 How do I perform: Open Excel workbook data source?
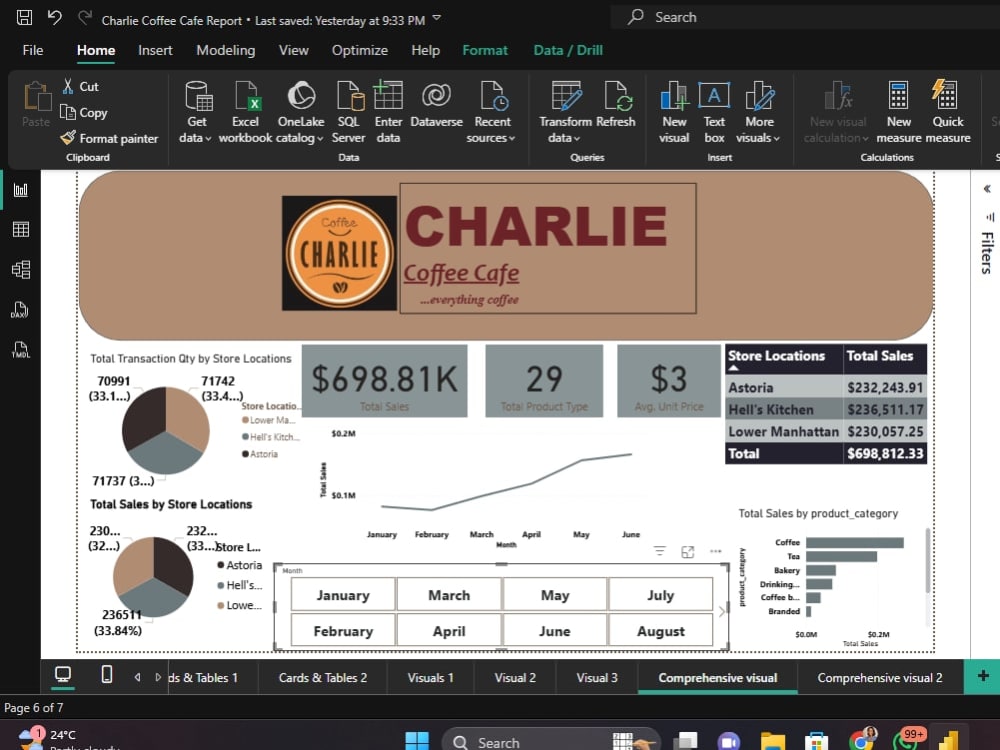pyautogui.click(x=246, y=112)
